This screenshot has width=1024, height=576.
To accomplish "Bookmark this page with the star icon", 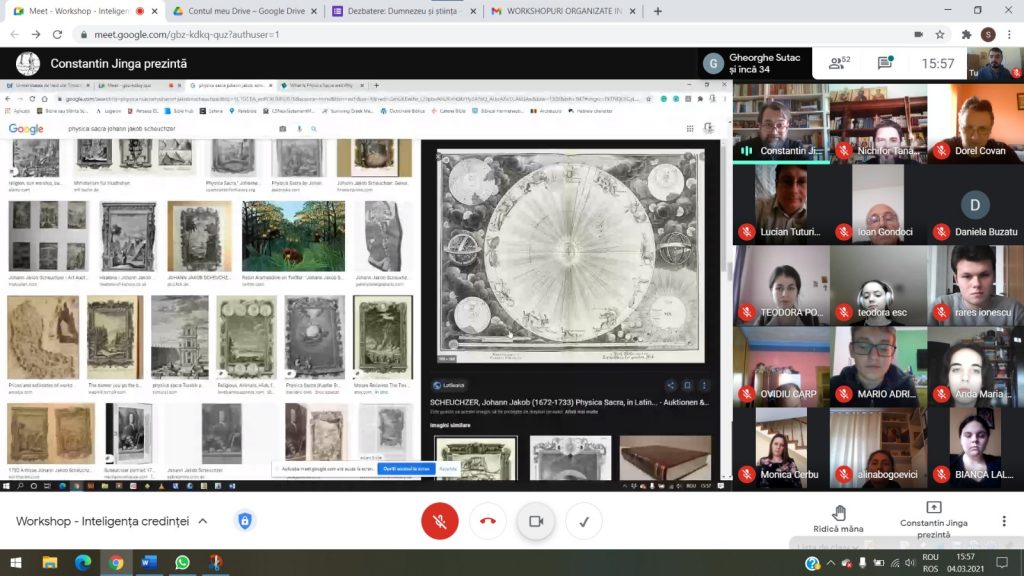I will [942, 34].
